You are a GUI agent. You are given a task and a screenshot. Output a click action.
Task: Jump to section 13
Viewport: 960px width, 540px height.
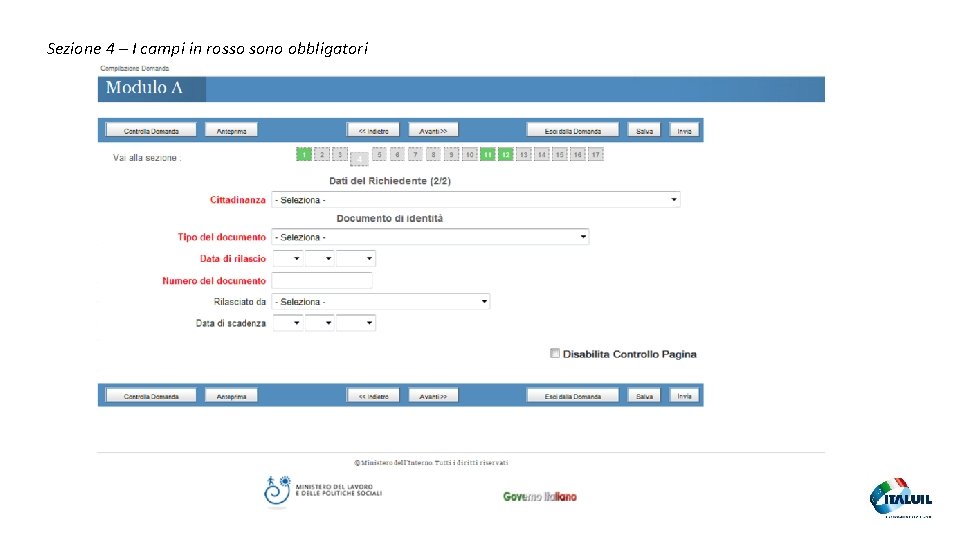point(523,154)
